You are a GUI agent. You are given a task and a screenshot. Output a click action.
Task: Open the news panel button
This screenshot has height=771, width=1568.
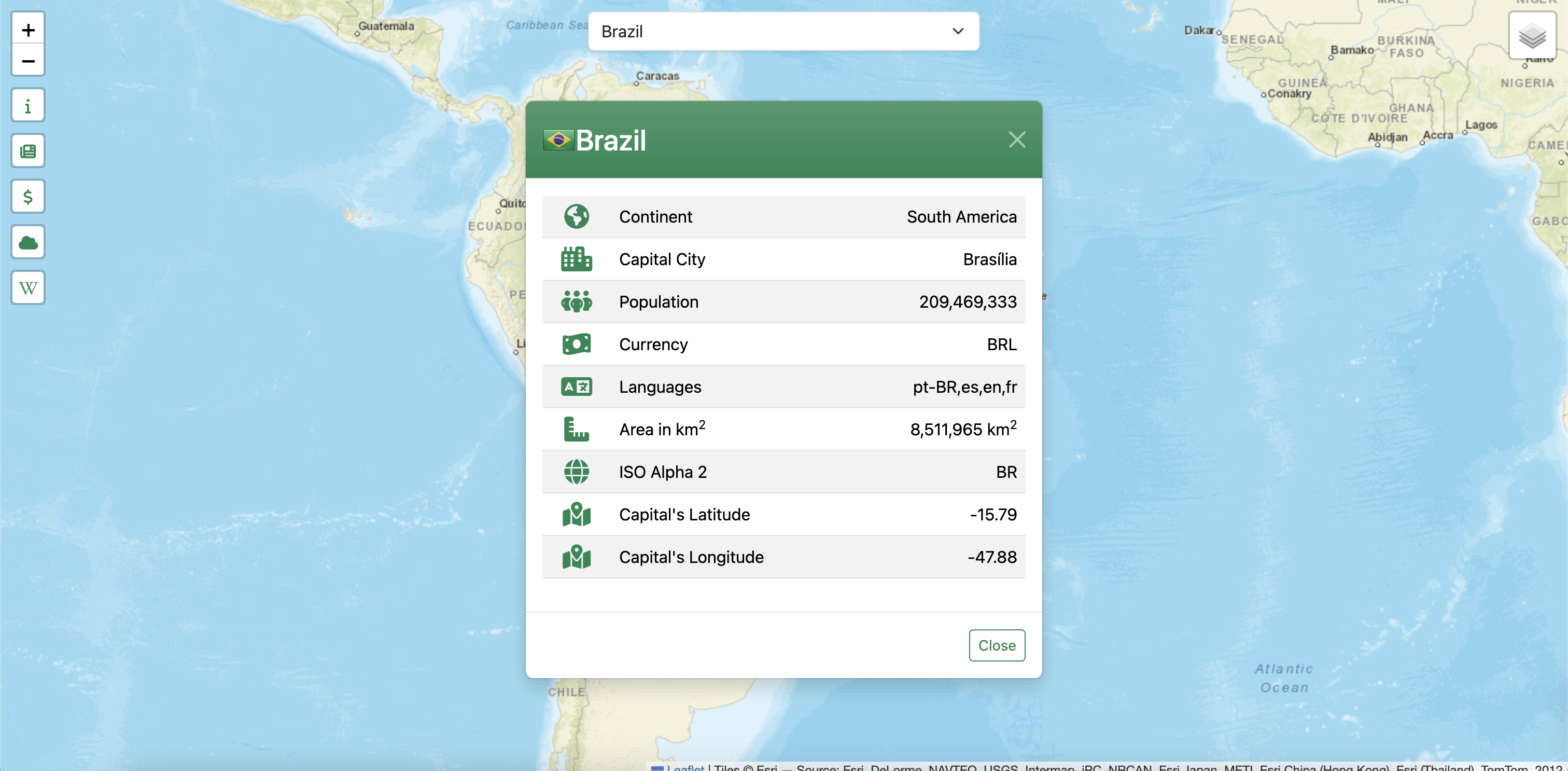click(28, 151)
